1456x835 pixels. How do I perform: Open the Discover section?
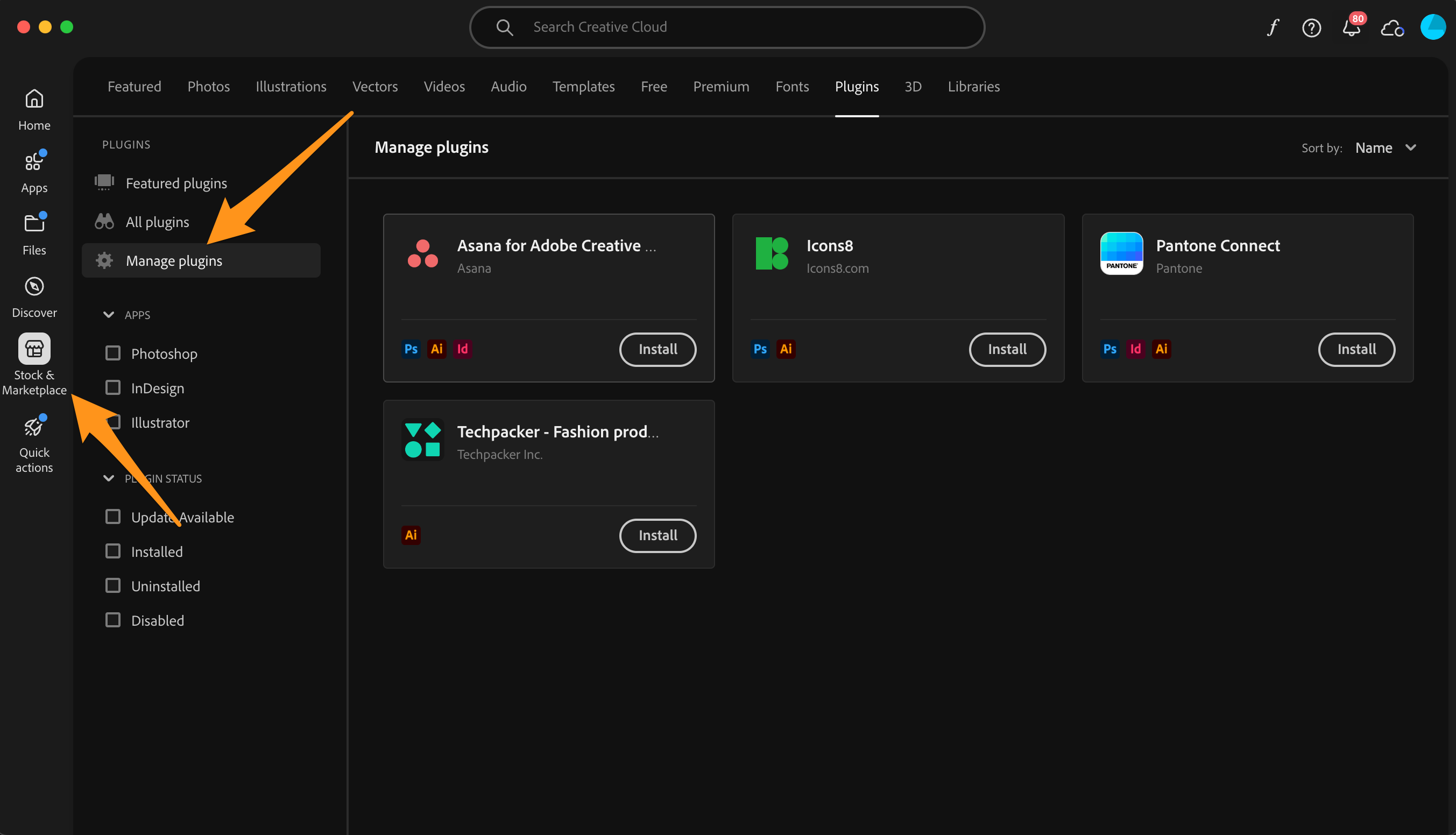pyautogui.click(x=34, y=296)
